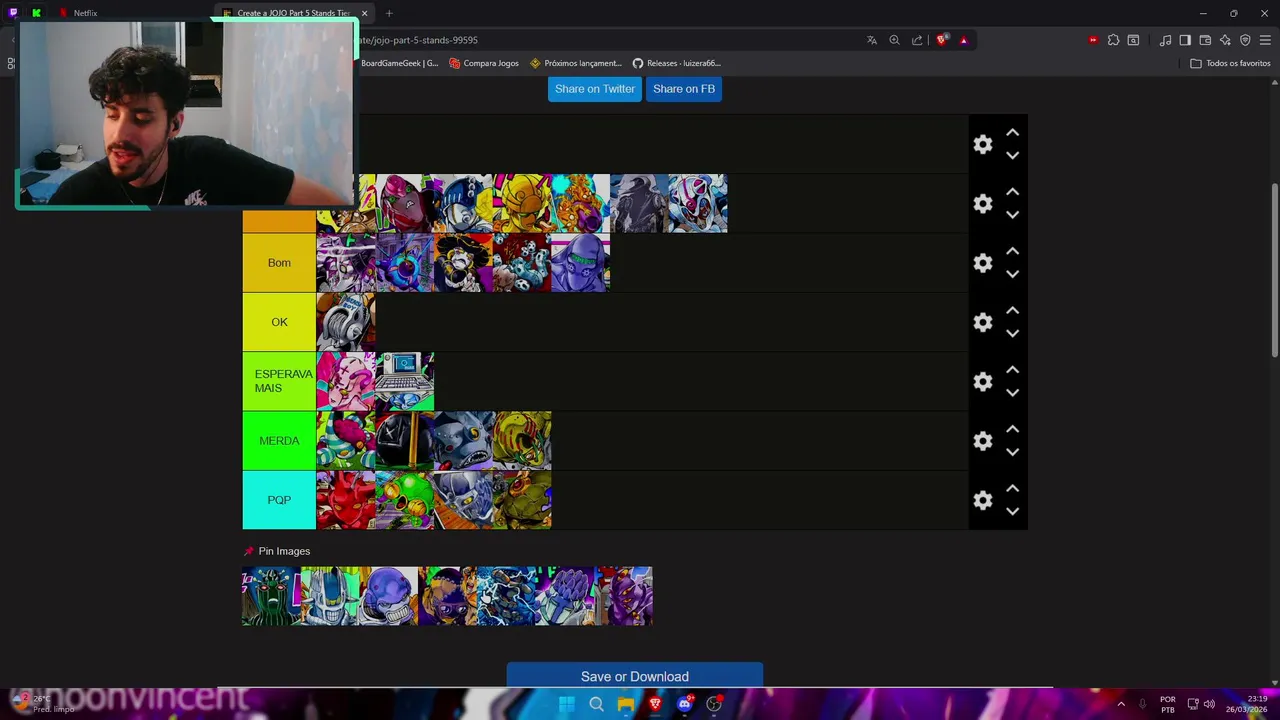Click Save or Download button
This screenshot has width=1280, height=720.
635,676
